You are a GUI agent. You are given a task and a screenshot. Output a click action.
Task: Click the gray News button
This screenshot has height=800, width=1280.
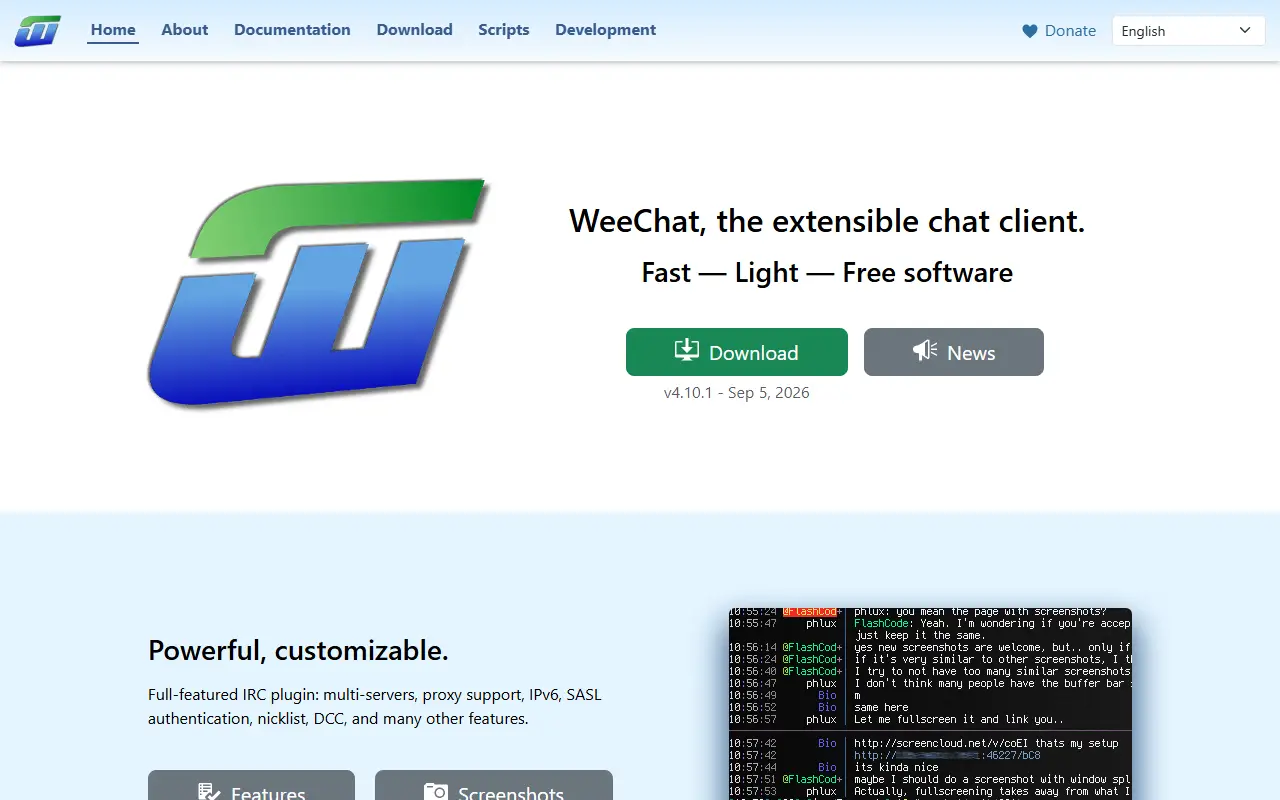[954, 352]
